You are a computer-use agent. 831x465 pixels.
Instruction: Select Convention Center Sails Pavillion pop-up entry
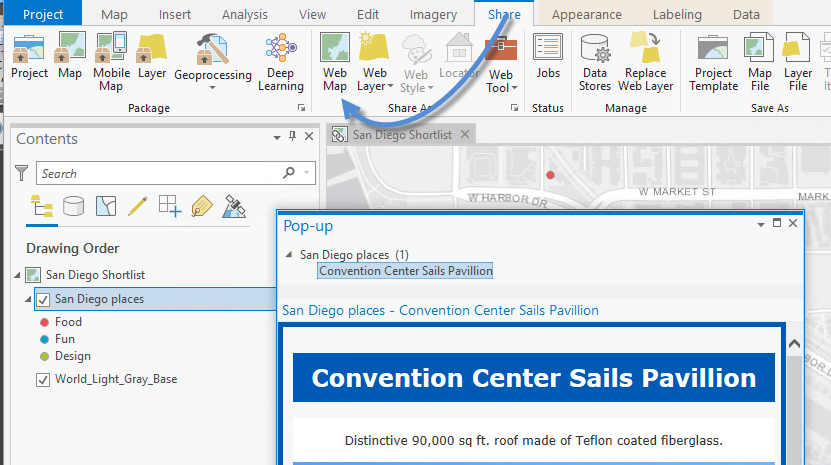click(x=405, y=271)
